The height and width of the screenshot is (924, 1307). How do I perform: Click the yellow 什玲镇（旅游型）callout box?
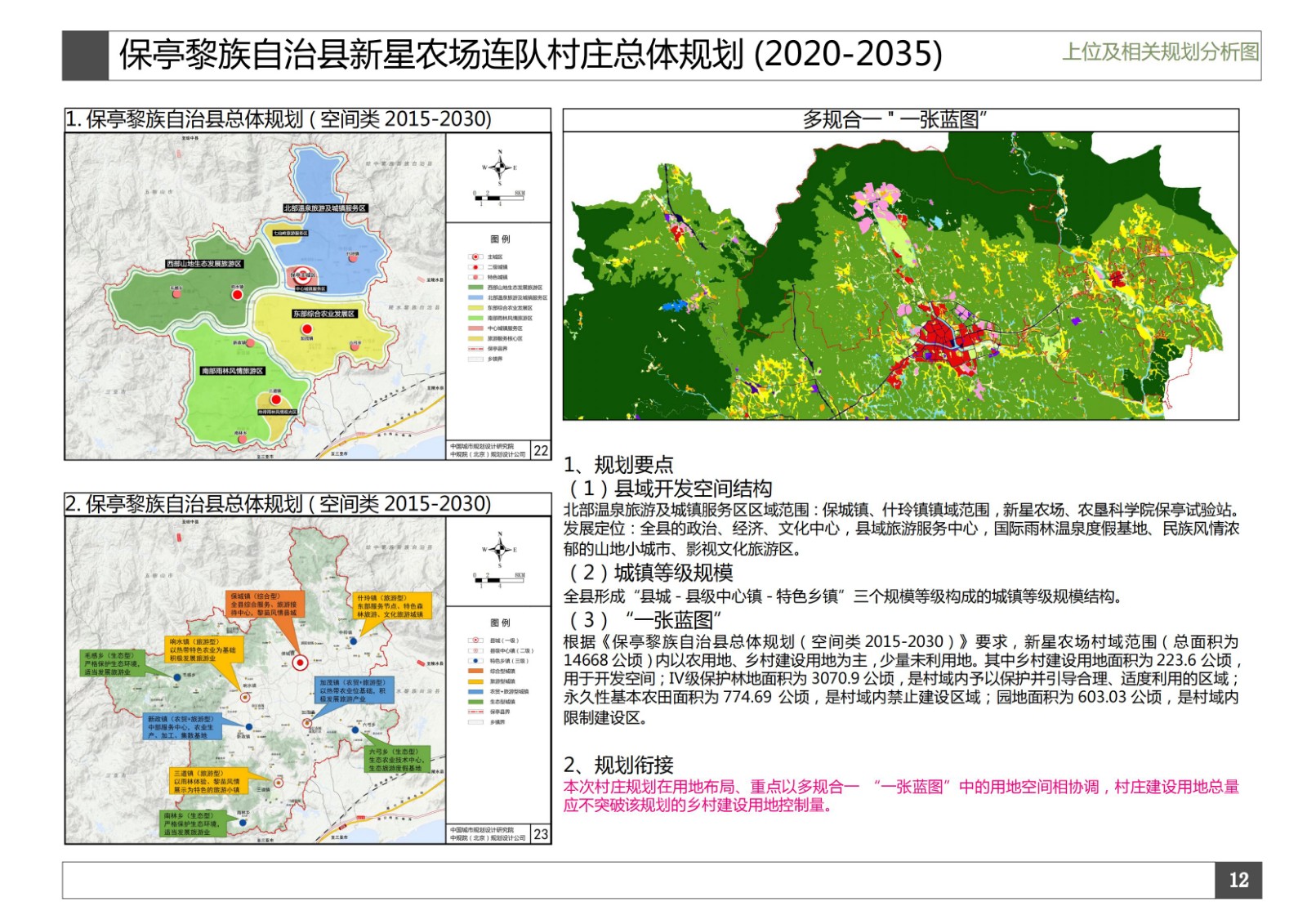(393, 606)
